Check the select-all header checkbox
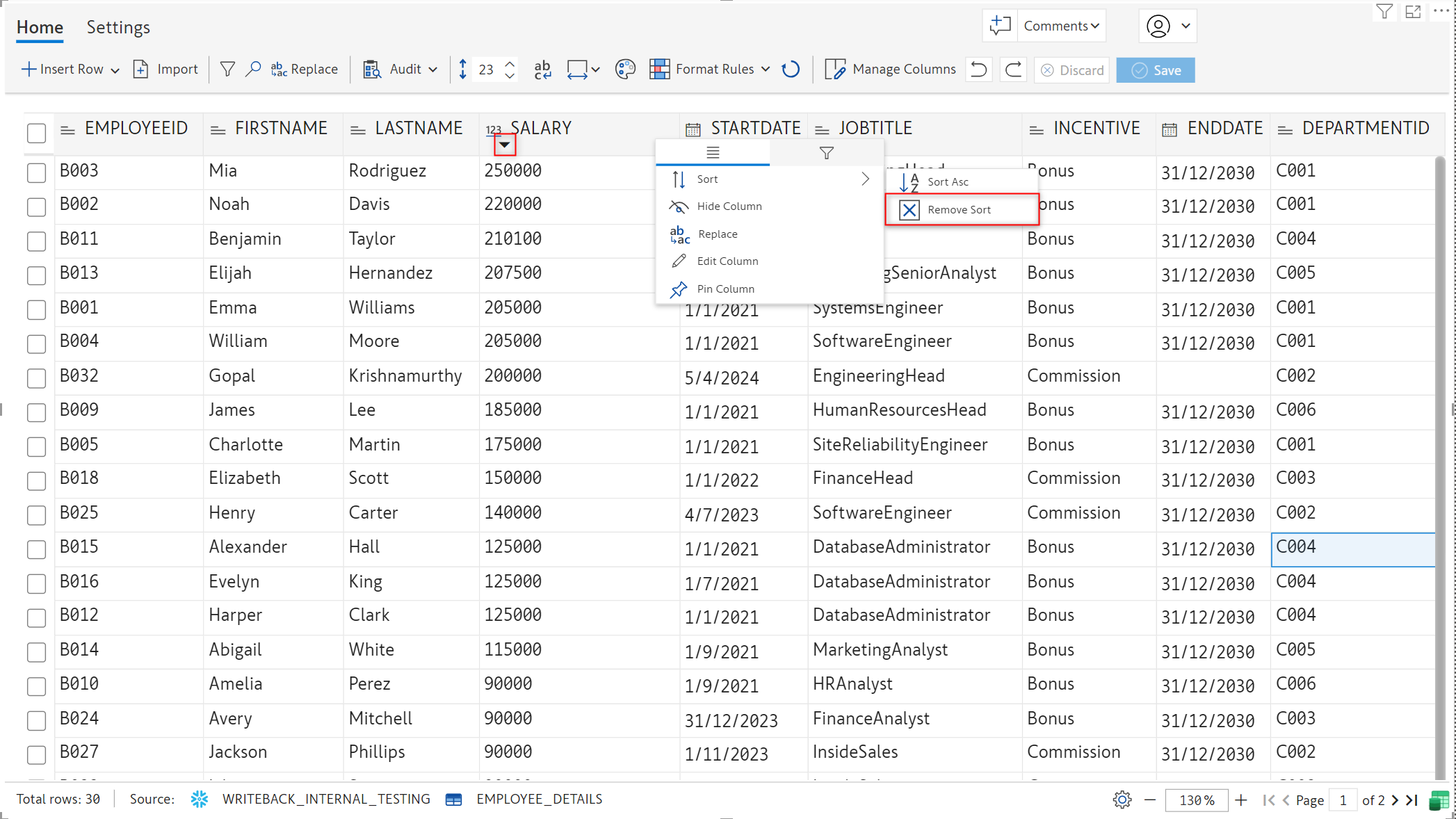This screenshot has width=1456, height=819. [x=36, y=133]
